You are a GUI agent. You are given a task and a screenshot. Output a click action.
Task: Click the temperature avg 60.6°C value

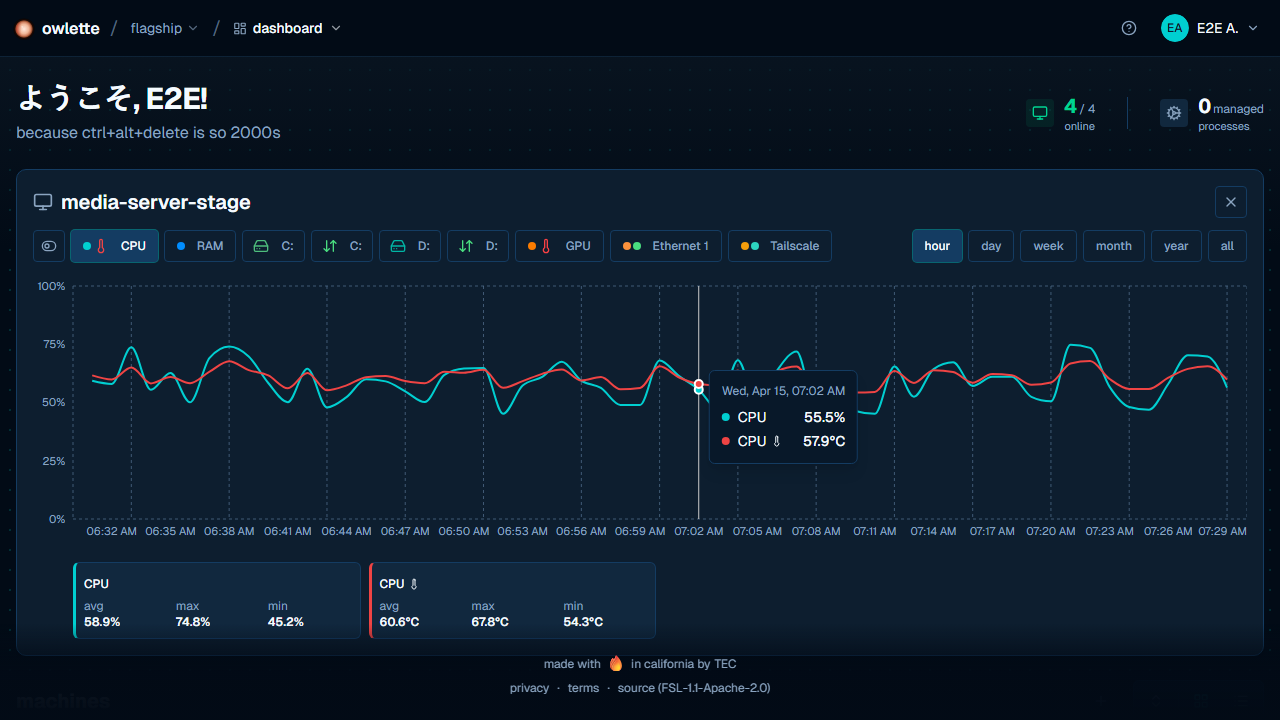coord(399,622)
